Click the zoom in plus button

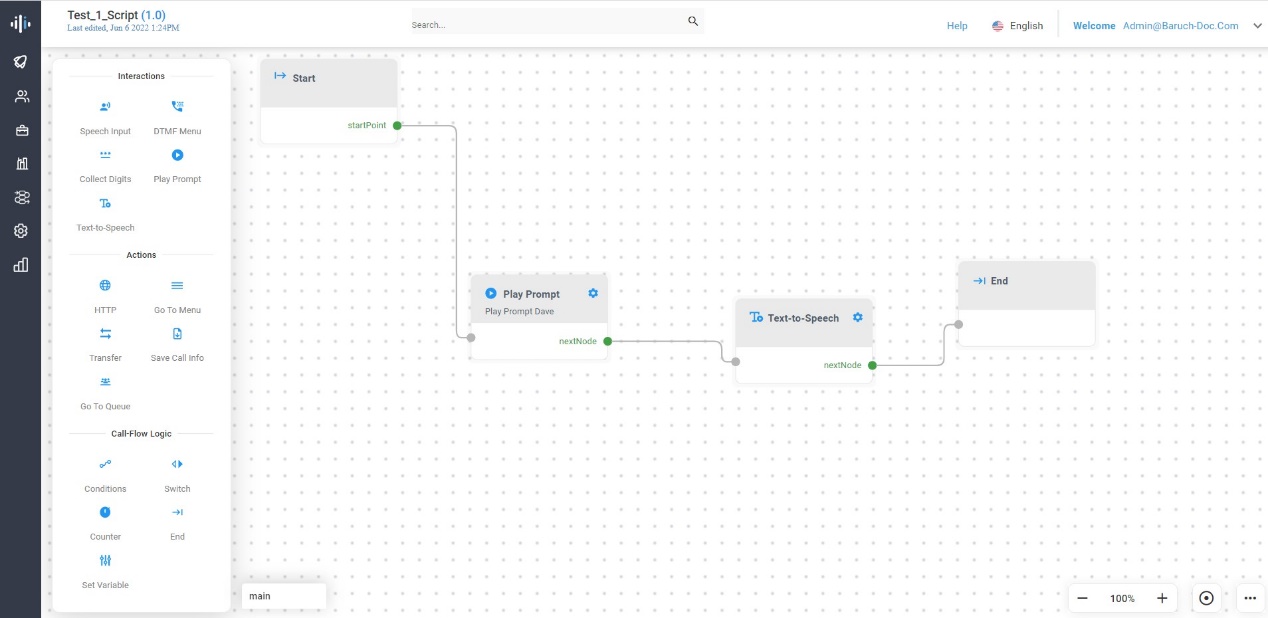[x=1162, y=598]
